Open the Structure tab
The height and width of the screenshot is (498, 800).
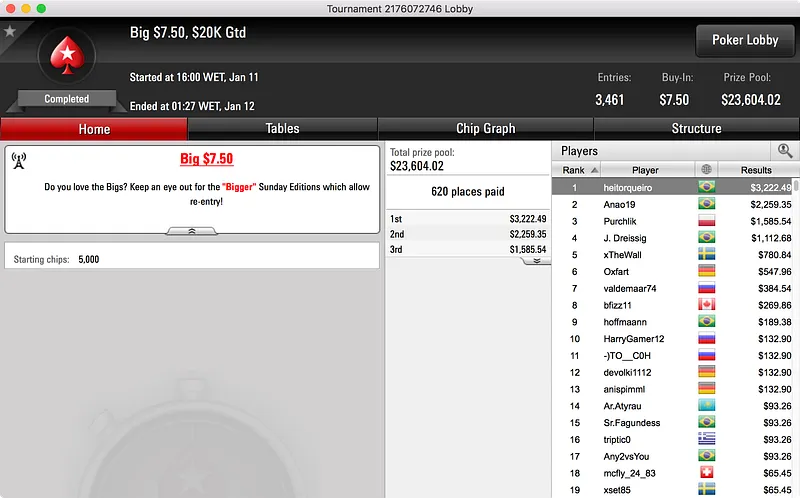tap(696, 129)
